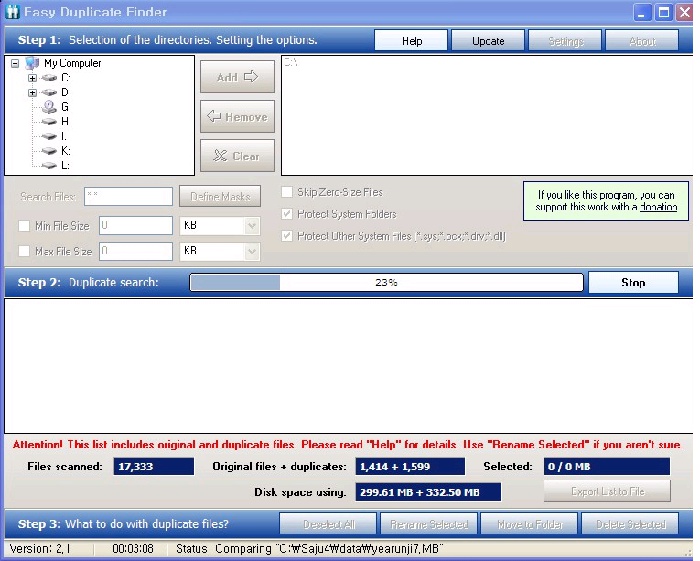Click the value 1,414 + 1,599
700x561 pixels.
pyautogui.click(x=410, y=466)
